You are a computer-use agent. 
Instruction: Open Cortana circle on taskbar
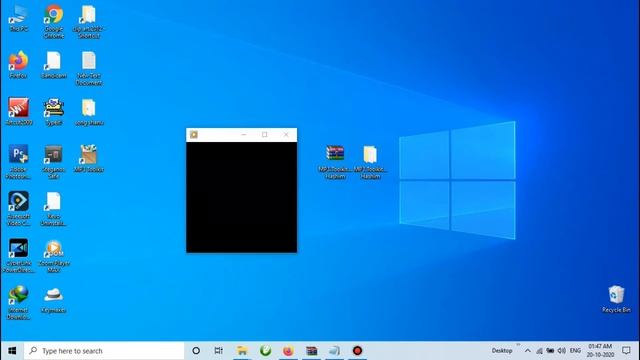pos(196,351)
